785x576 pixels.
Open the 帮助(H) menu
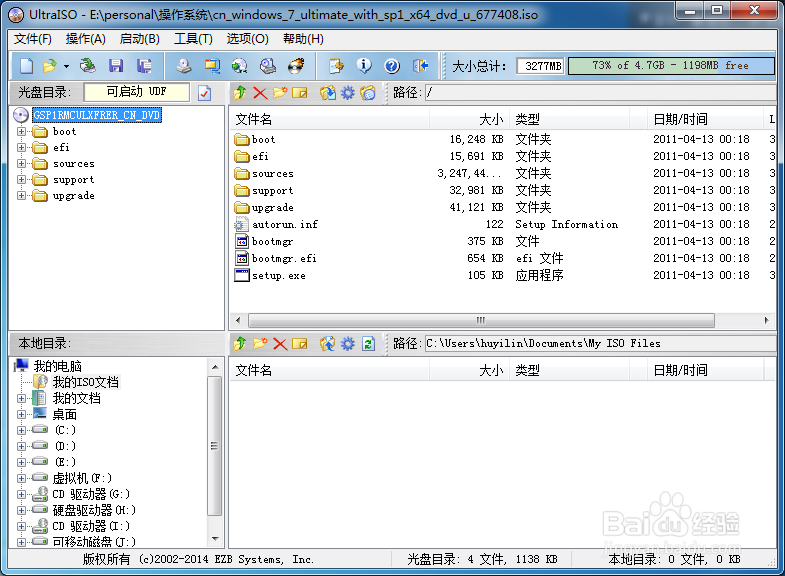point(303,39)
